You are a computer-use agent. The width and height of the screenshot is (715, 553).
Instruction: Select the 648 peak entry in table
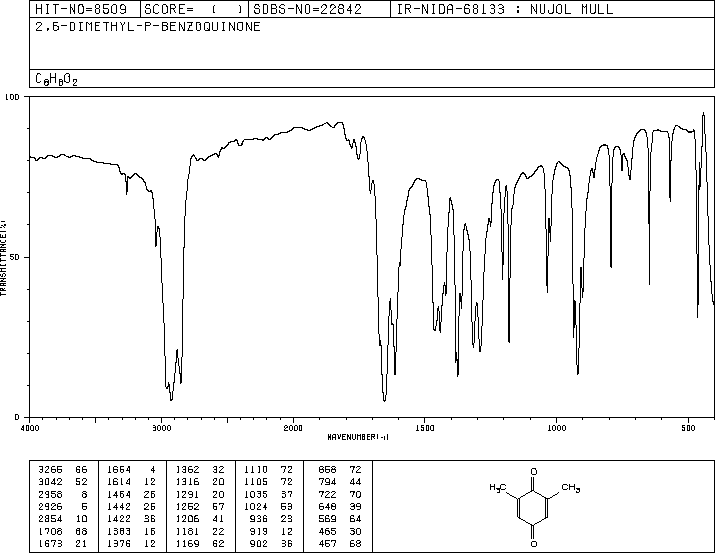(340, 506)
